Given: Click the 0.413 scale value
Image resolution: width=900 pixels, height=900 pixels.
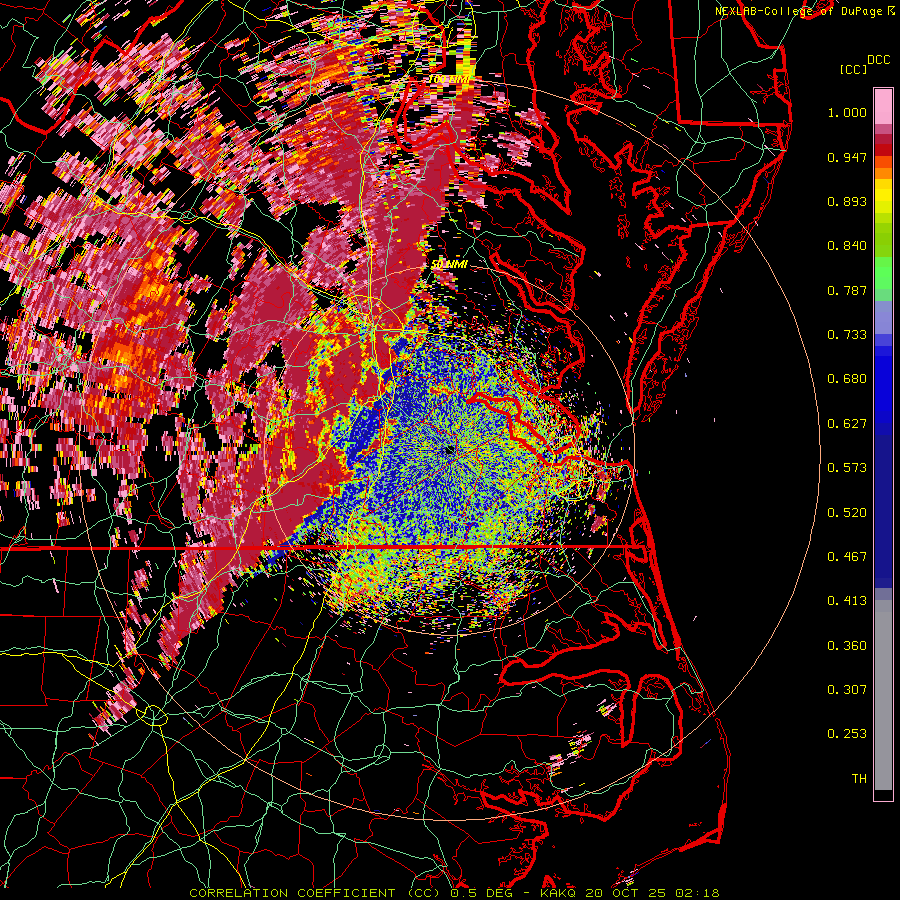Looking at the screenshot, I should 847,600.
